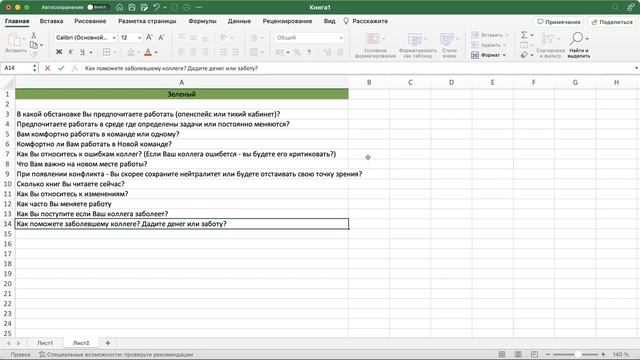640x360 pixels.
Task: Click the Примечания button
Action: [x=558, y=22]
